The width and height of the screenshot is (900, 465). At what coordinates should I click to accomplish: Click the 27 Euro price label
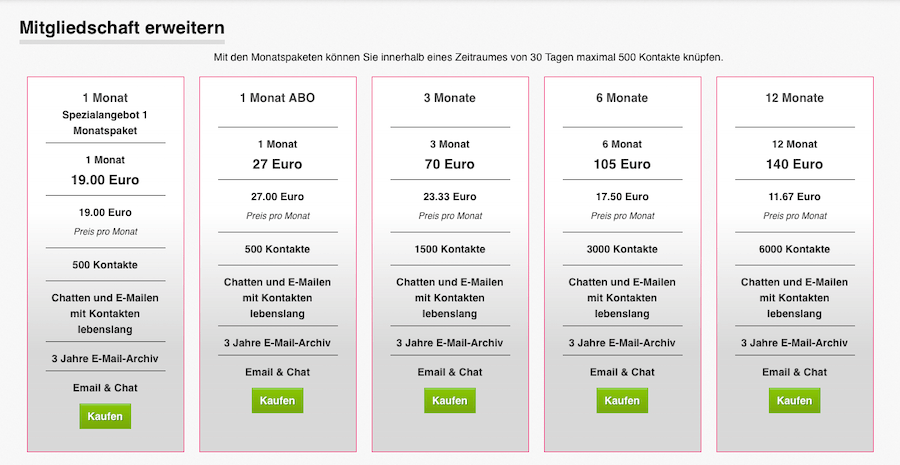coord(277,164)
